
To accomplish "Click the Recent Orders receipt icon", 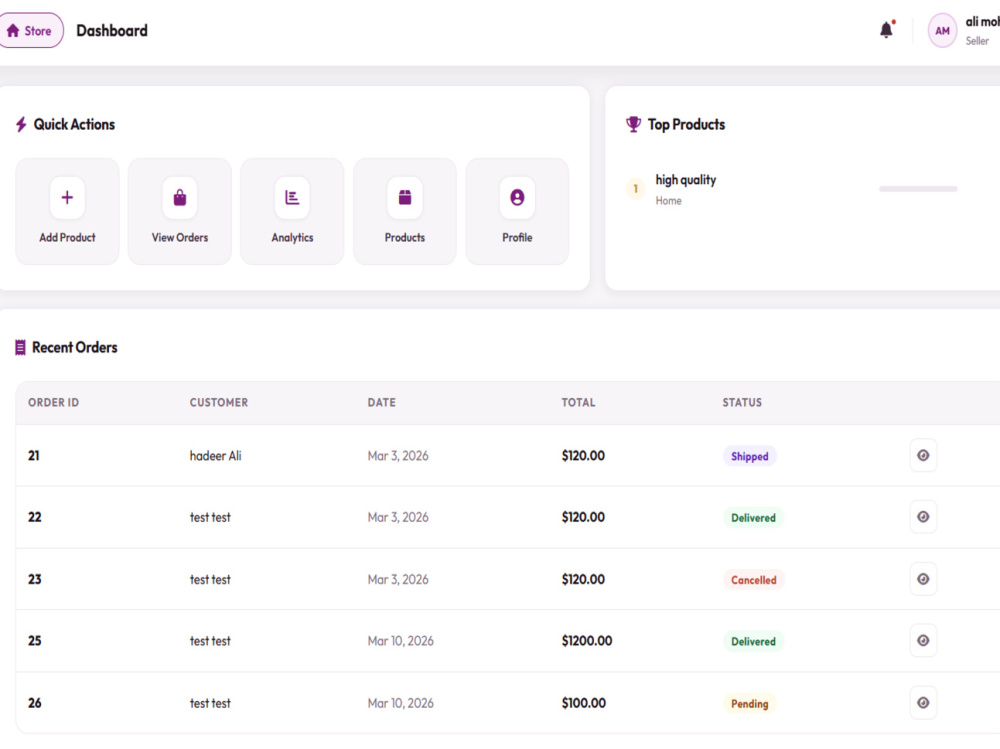I will (20, 347).
